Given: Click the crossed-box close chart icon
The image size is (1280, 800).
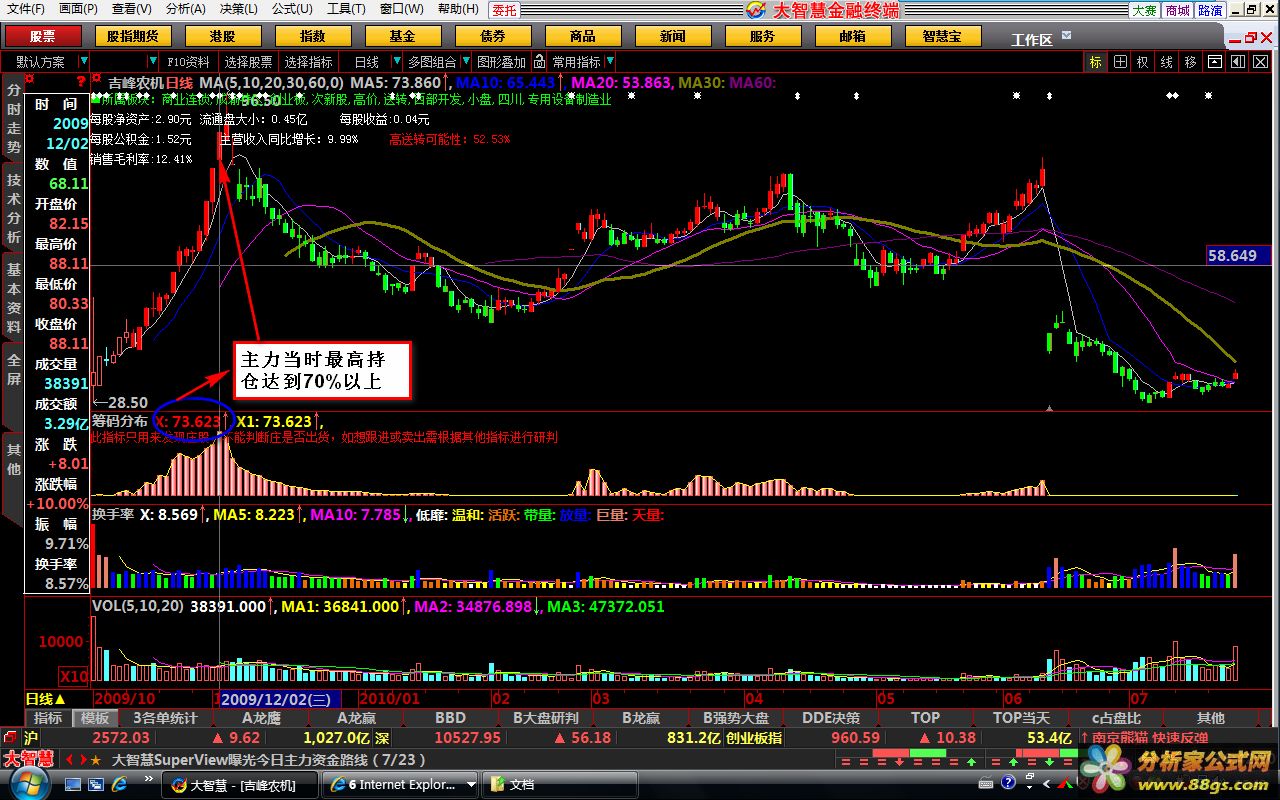Looking at the screenshot, I should point(1260,62).
